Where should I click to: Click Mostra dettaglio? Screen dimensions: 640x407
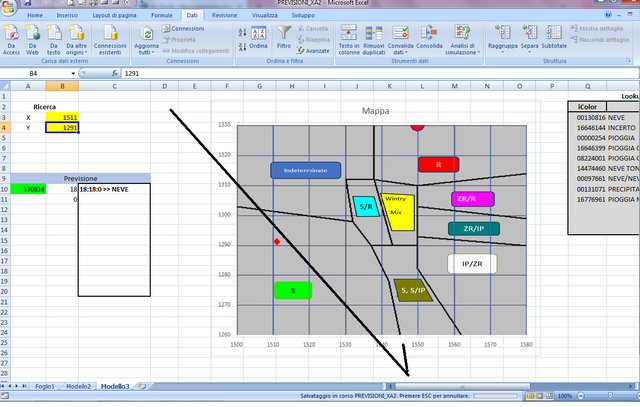(597, 29)
